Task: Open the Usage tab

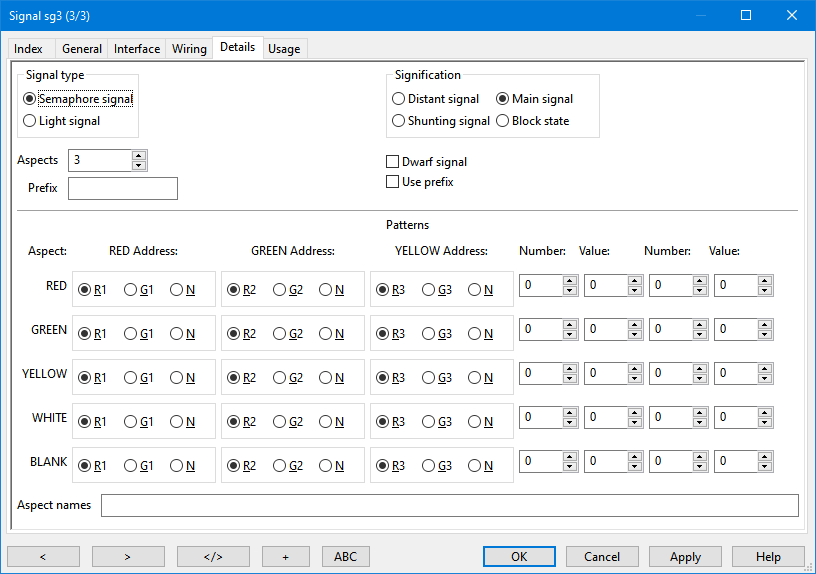Action: [x=284, y=49]
